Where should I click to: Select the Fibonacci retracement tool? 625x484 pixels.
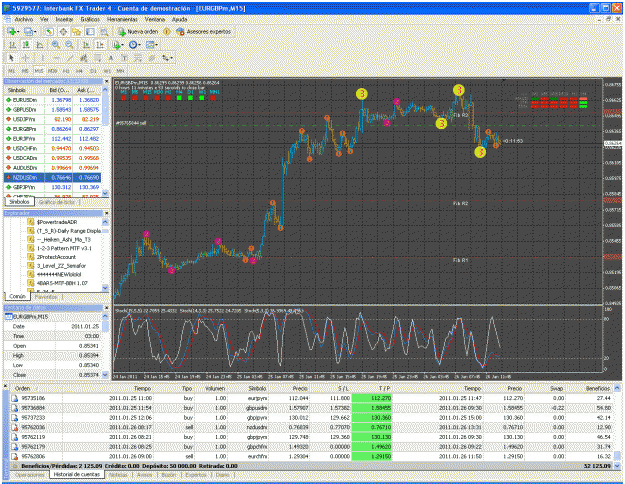pyautogui.click(x=97, y=58)
